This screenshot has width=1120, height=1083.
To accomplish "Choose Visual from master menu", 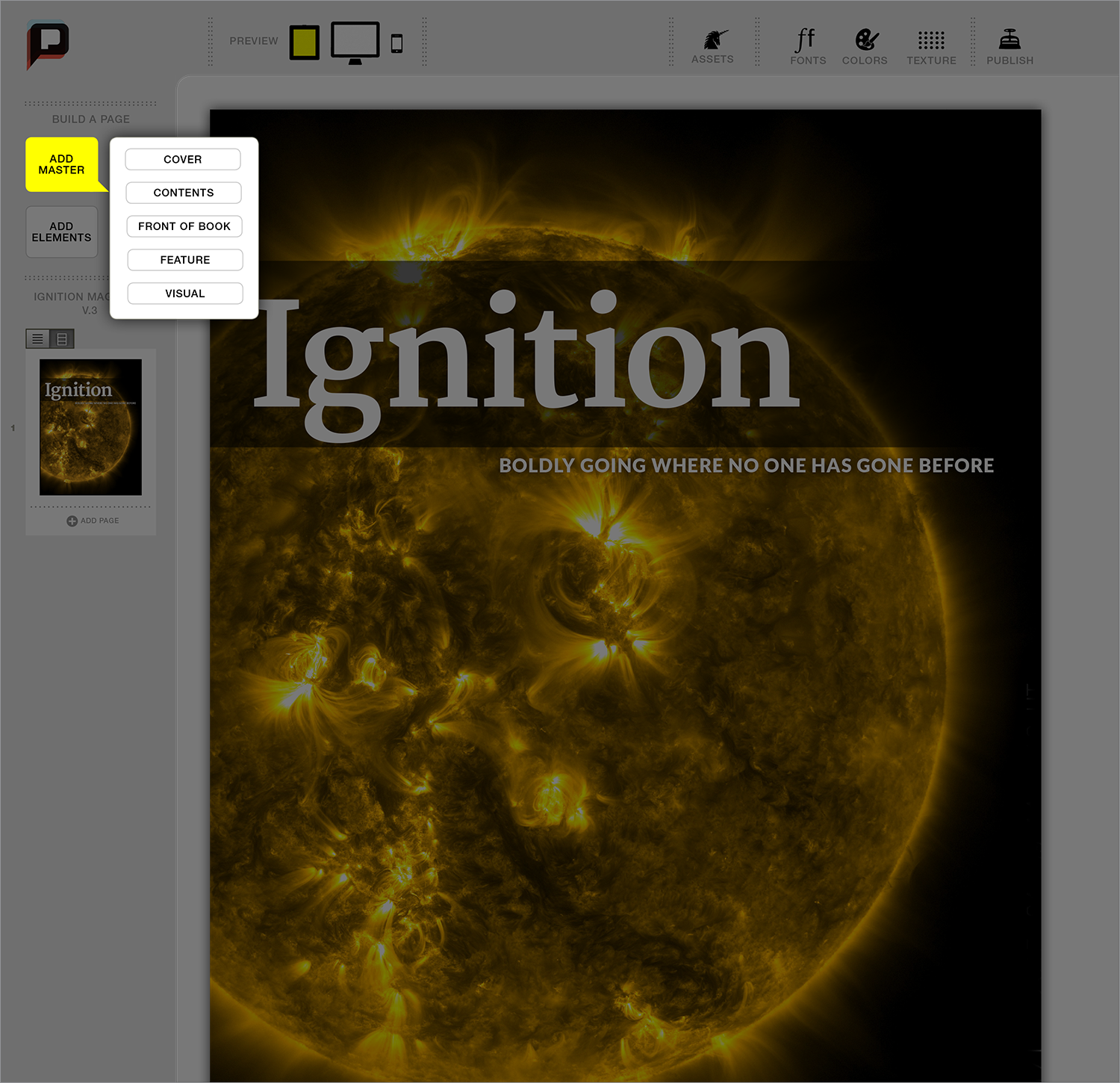I will 185,294.
